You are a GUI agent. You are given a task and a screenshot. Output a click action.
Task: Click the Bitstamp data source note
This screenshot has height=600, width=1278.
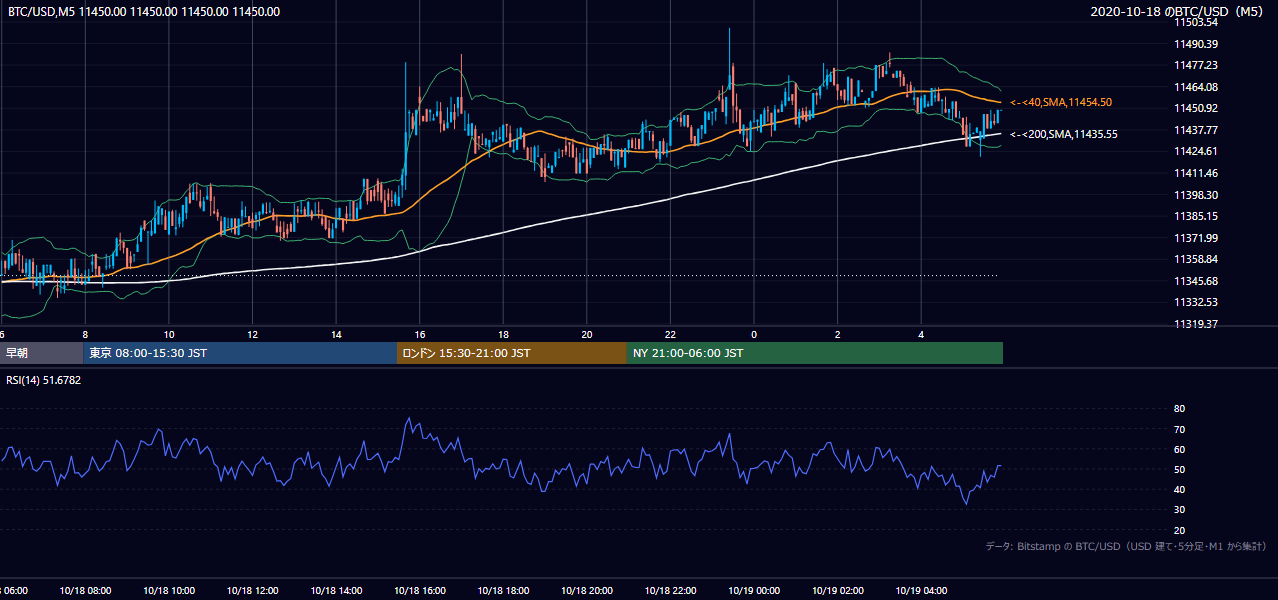pyautogui.click(x=1126, y=546)
